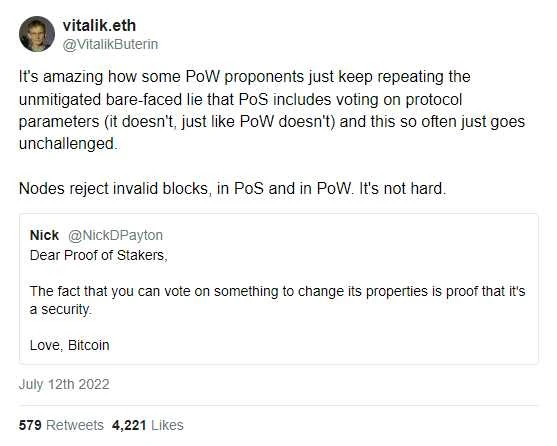The height and width of the screenshot is (446, 557).
Task: Click the quoted text about voting being a security
Action: click(278, 300)
